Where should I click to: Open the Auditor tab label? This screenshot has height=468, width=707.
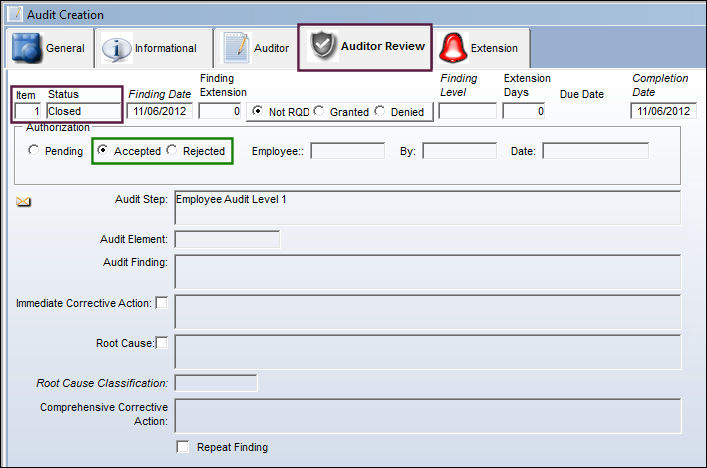point(271,48)
